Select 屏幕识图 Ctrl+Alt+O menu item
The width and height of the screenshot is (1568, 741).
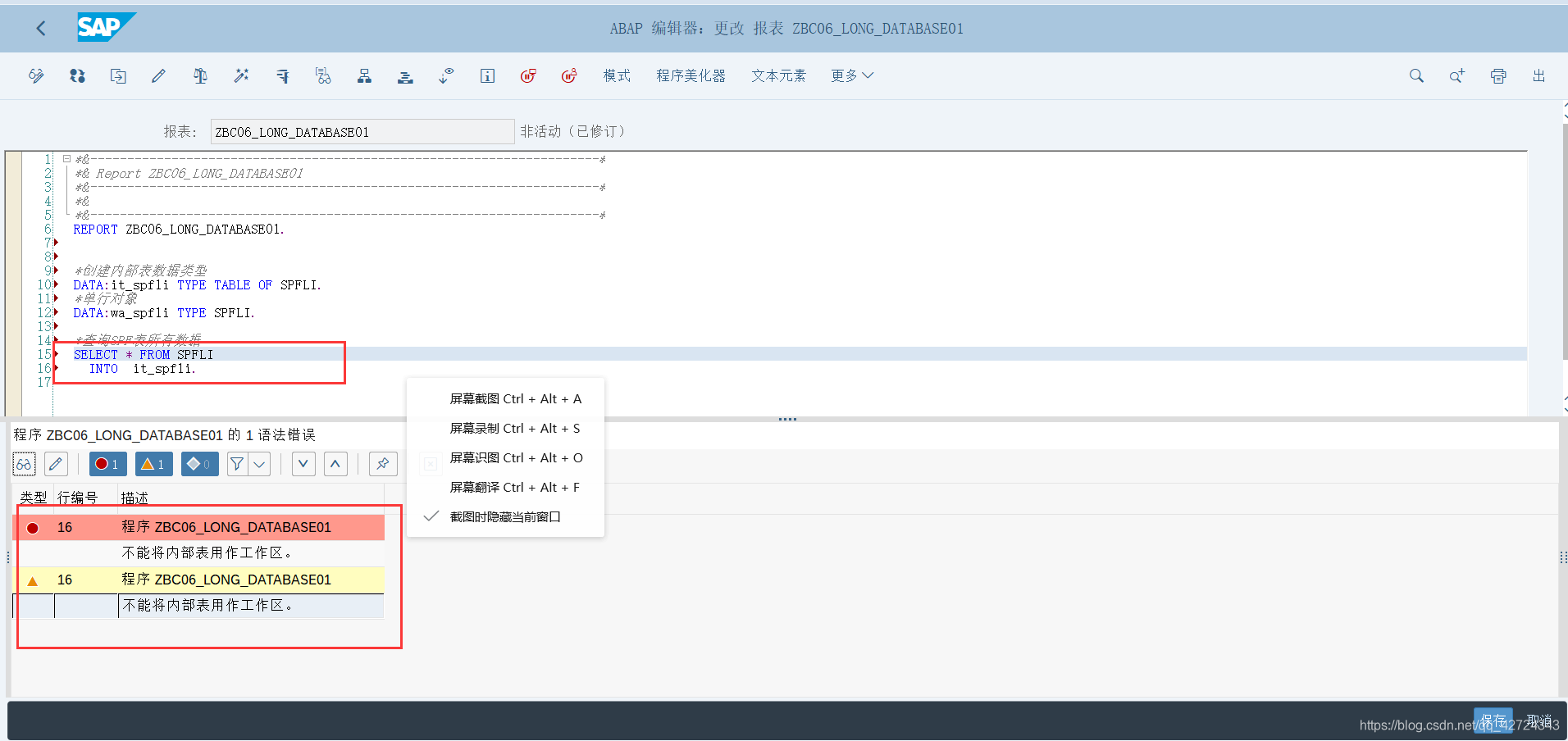coord(505,458)
